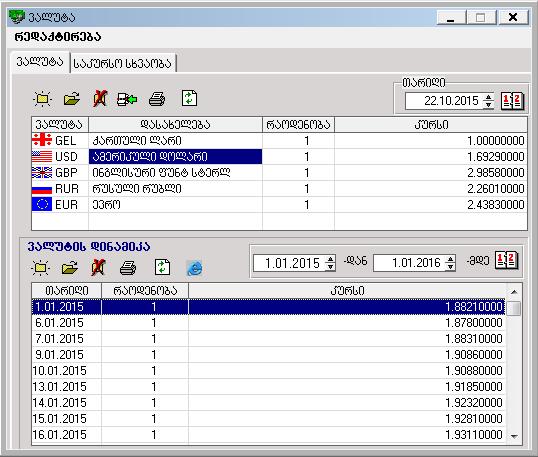The image size is (538, 457).
Task: Select the ვალუტა tab
Action: point(40,62)
